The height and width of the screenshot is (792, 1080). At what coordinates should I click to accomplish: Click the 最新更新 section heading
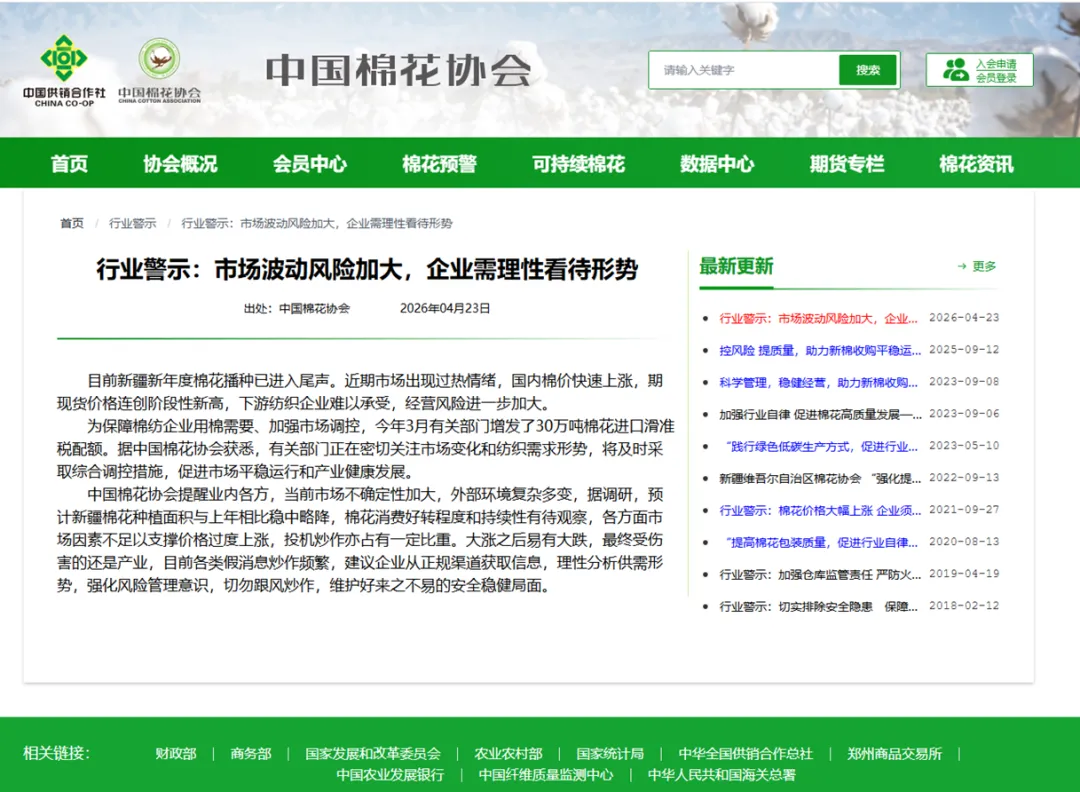pos(736,267)
